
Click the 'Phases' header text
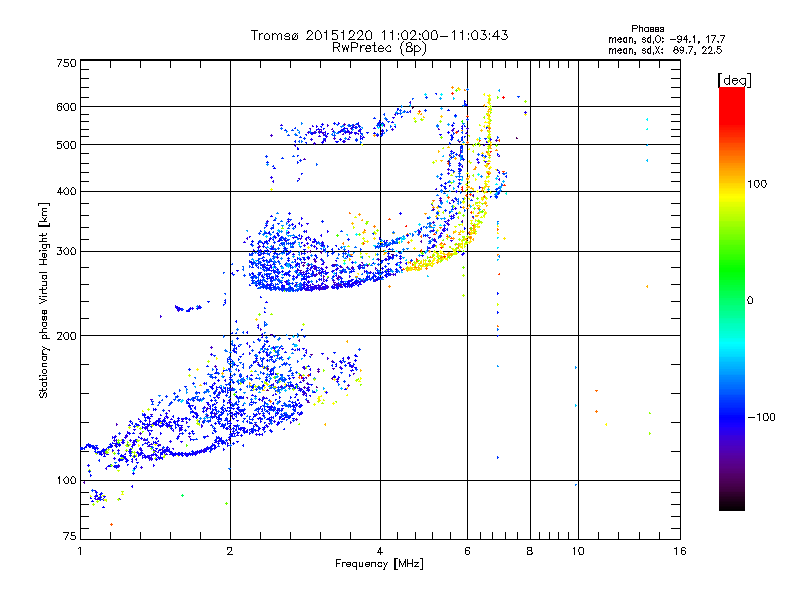[647, 29]
